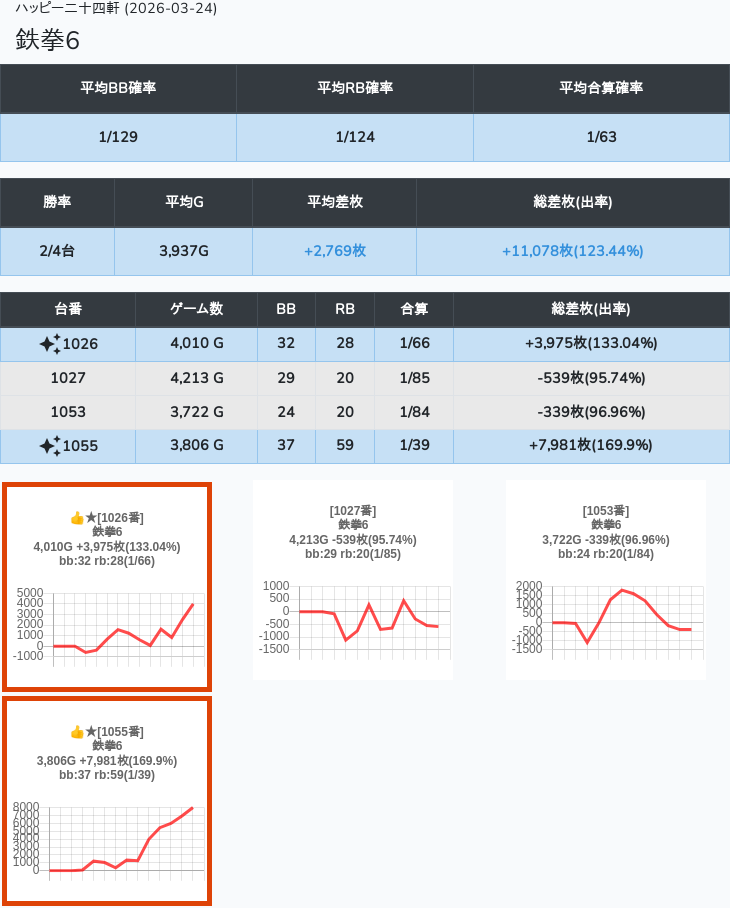Click the sparkle icon beside machine 1055
The height and width of the screenshot is (908, 730).
tap(50, 446)
